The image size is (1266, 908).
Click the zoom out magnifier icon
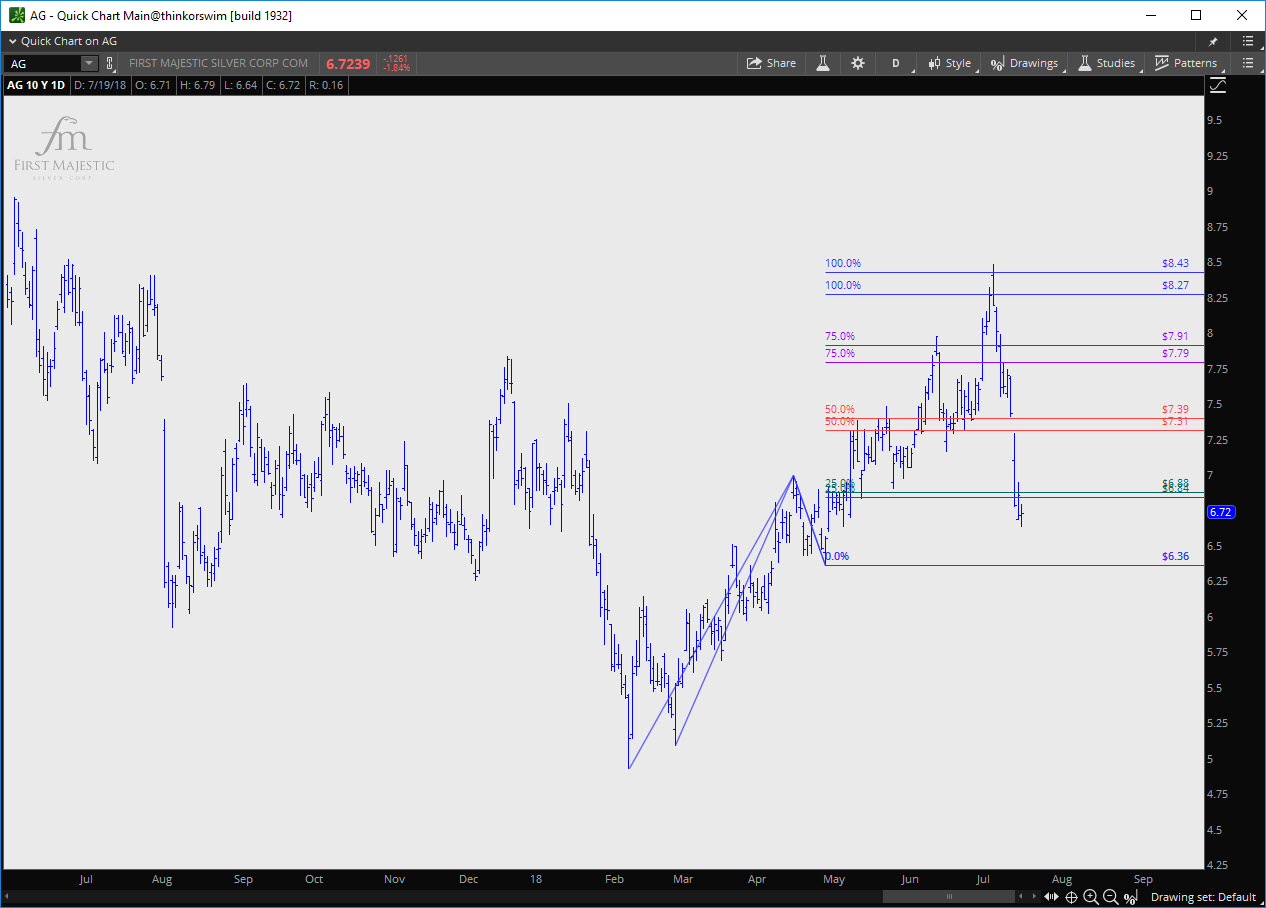(x=1110, y=897)
